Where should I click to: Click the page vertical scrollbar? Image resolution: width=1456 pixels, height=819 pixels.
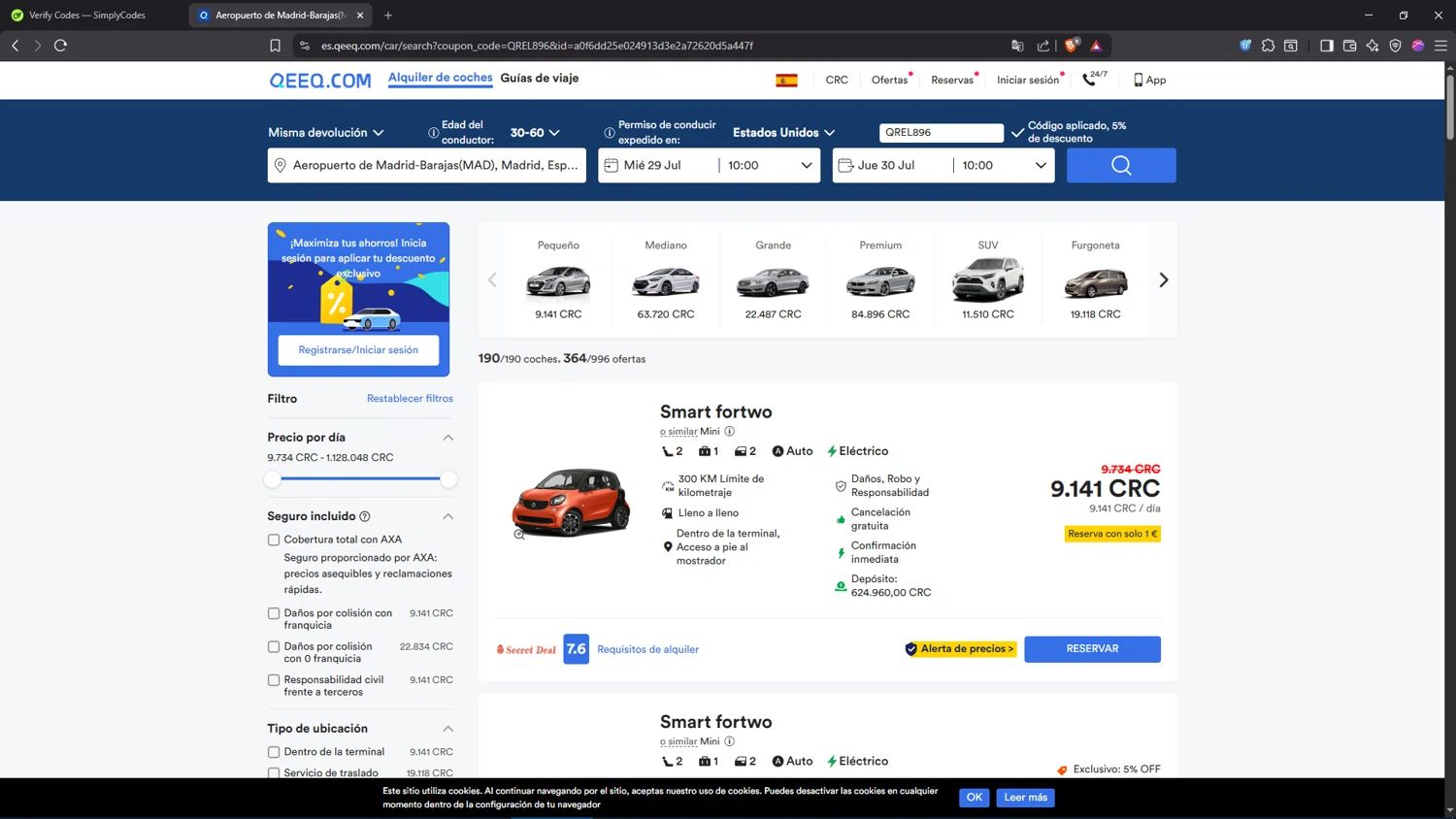pyautogui.click(x=1450, y=107)
